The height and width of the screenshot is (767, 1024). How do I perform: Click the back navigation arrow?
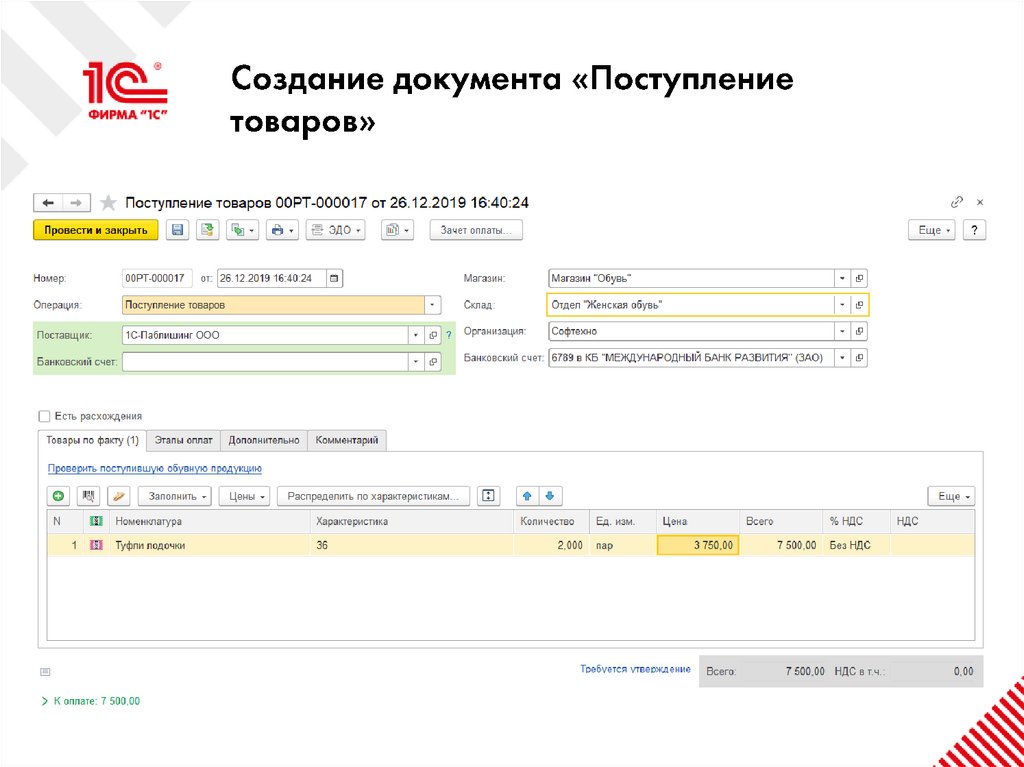point(49,201)
